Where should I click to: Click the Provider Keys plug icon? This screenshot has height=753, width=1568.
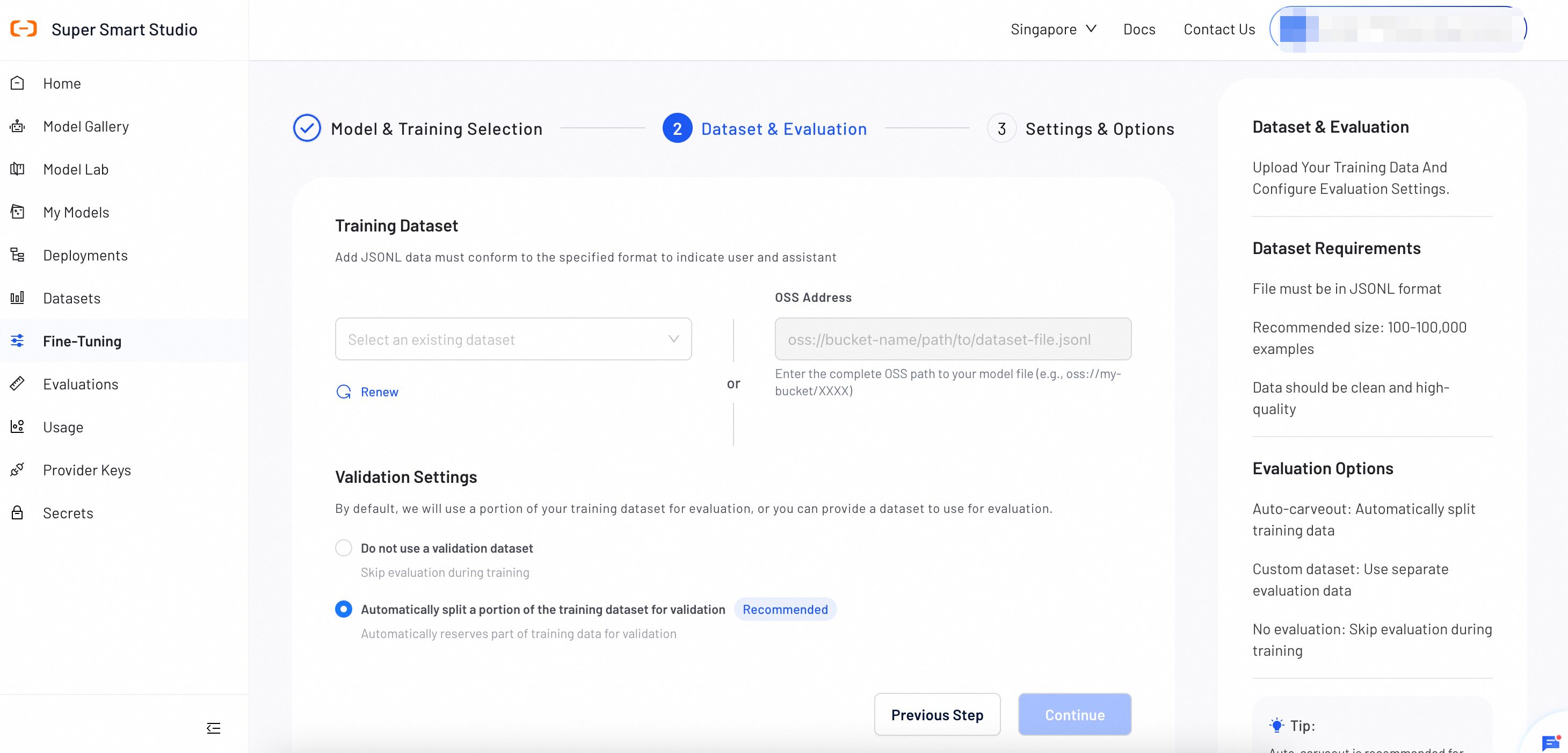[x=18, y=469]
